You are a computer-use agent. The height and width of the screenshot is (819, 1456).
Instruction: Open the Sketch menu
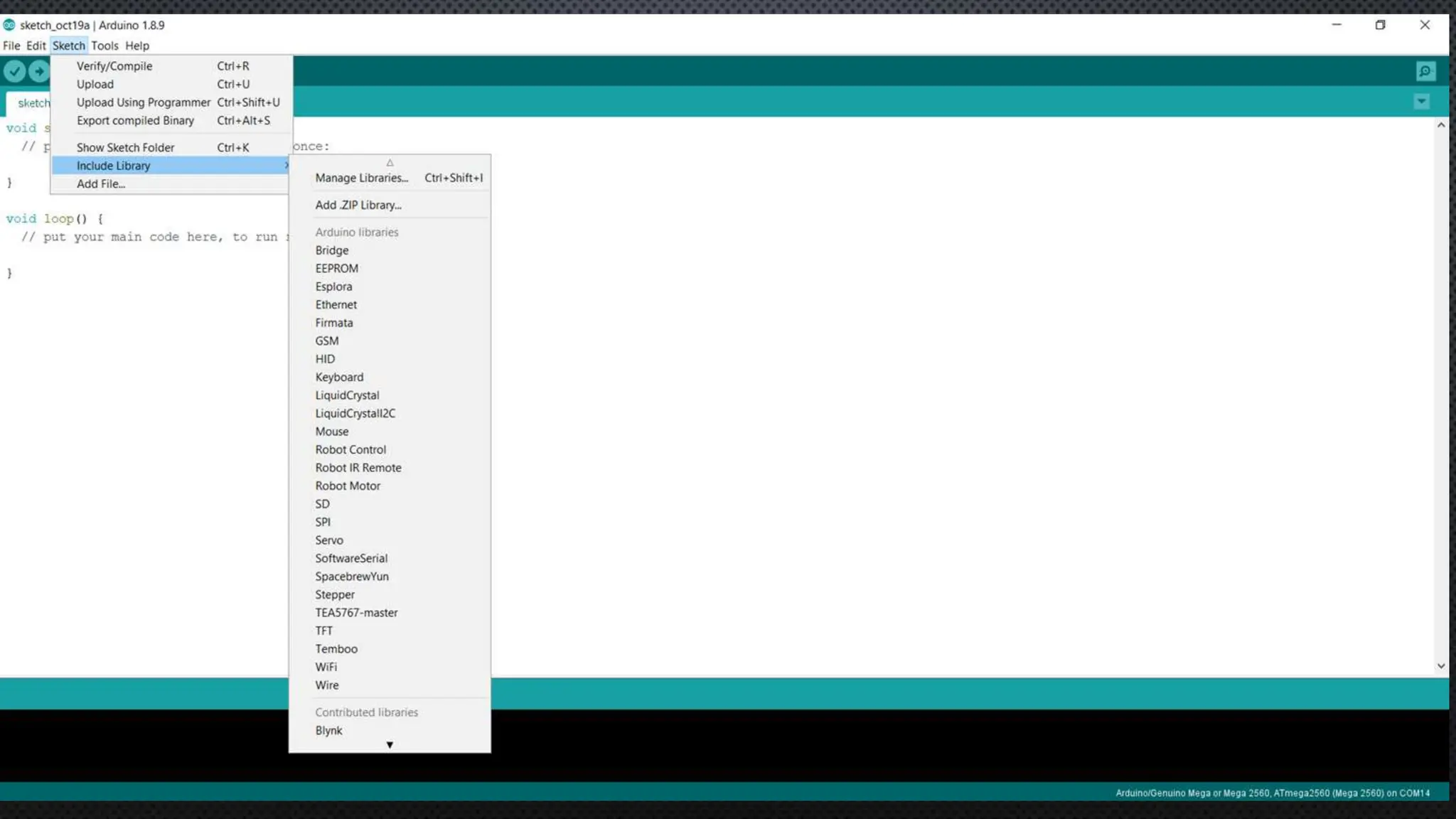pyautogui.click(x=69, y=45)
